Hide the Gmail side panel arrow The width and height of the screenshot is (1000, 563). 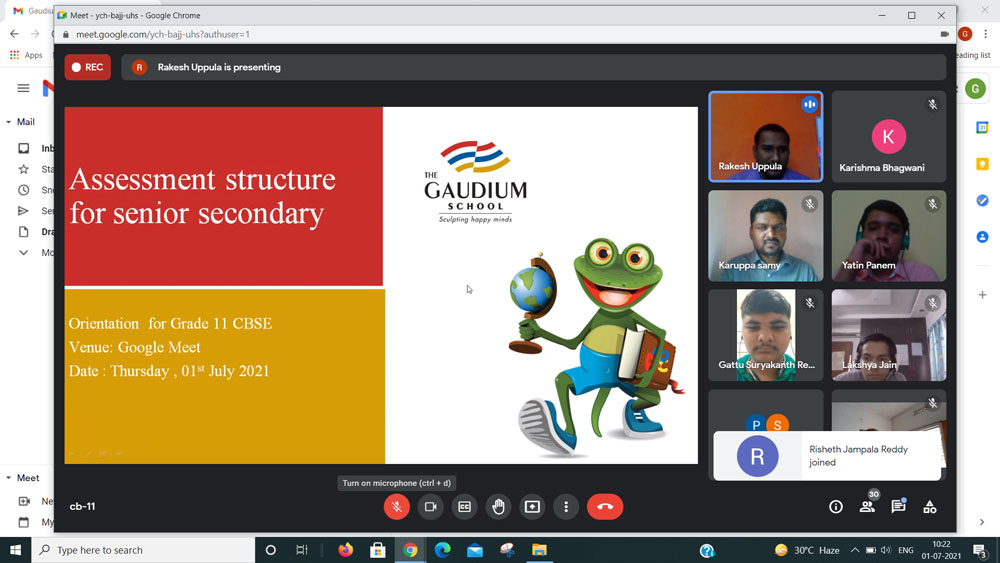click(982, 522)
